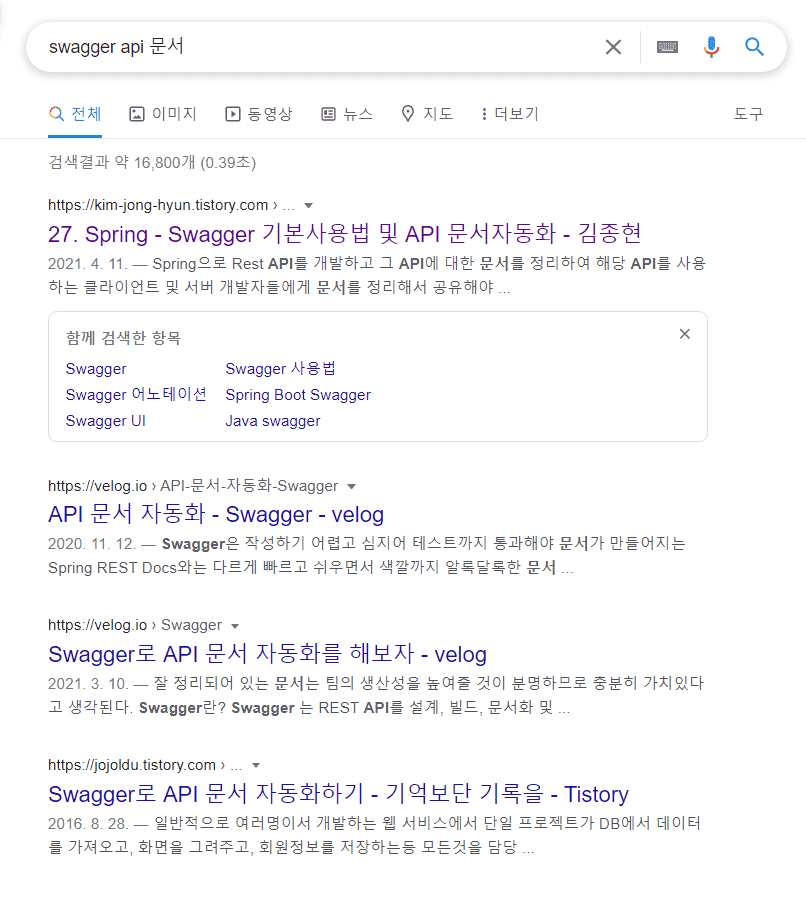The width and height of the screenshot is (806, 897).
Task: Open the 뉴스 tab
Action: pos(347,114)
